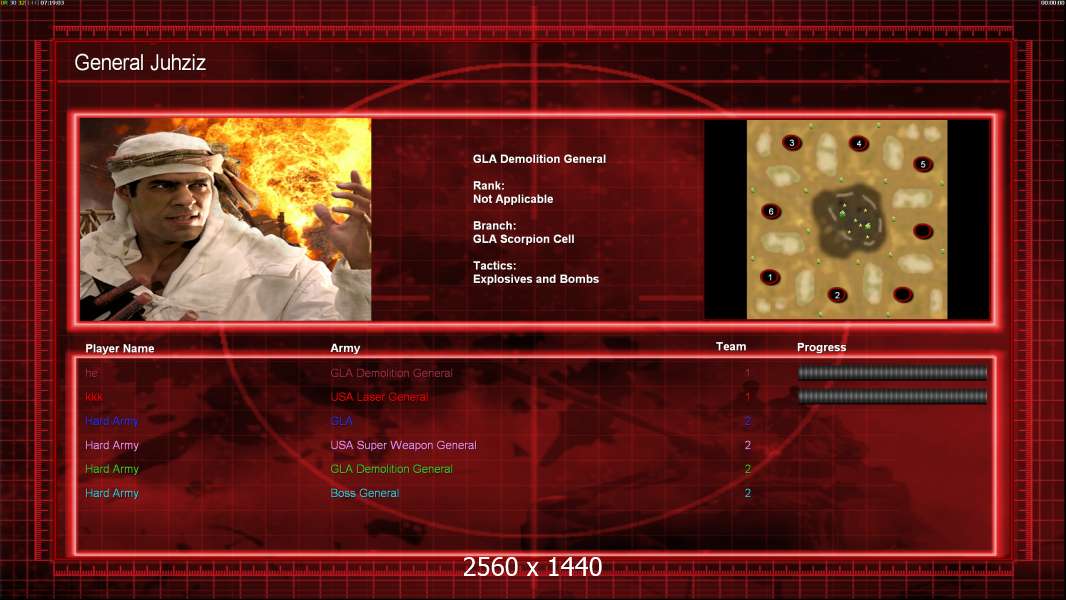Click 'GLA Demolition General' army in 'he' row

(x=391, y=373)
